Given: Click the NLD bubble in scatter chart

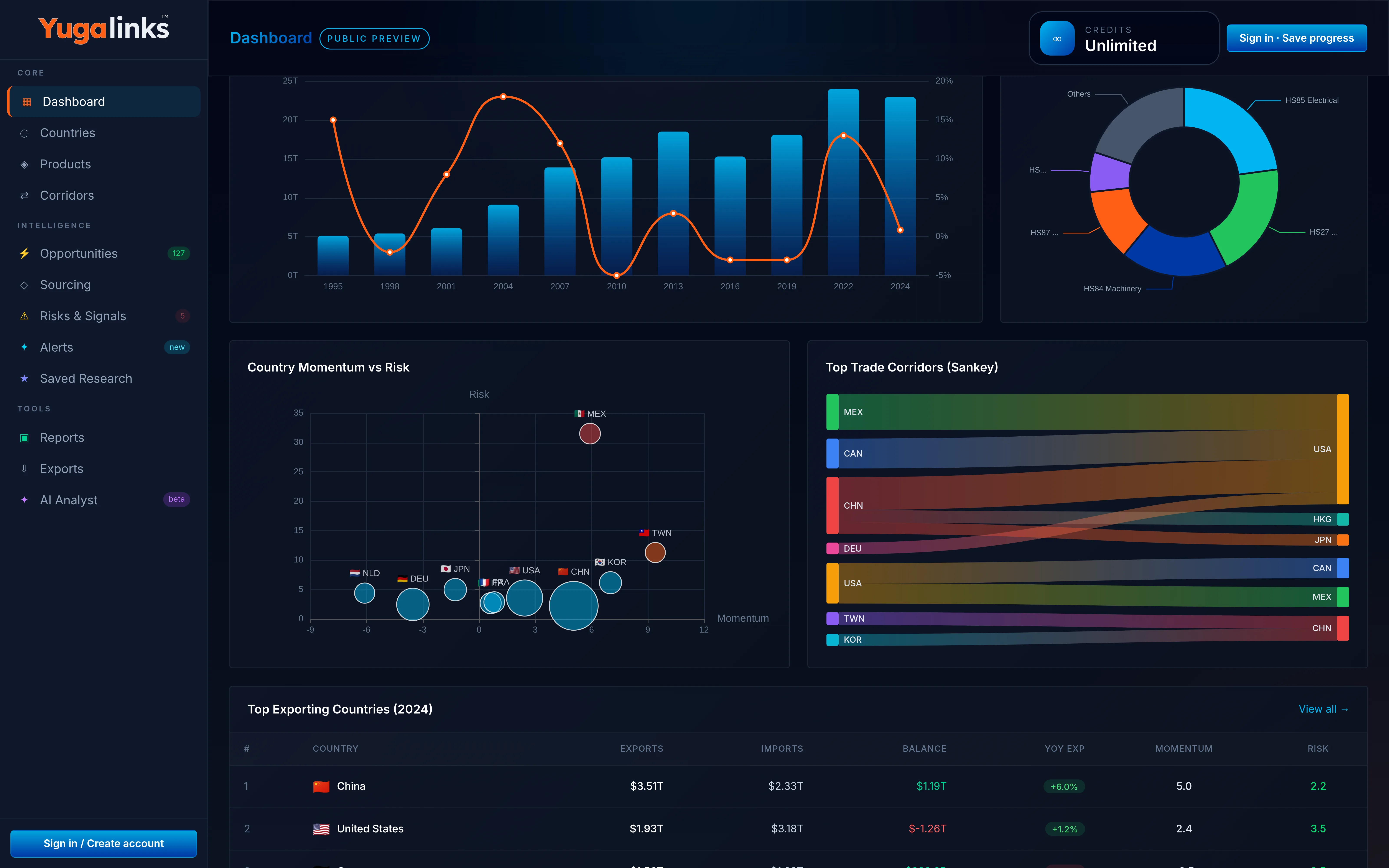Looking at the screenshot, I should point(364,593).
